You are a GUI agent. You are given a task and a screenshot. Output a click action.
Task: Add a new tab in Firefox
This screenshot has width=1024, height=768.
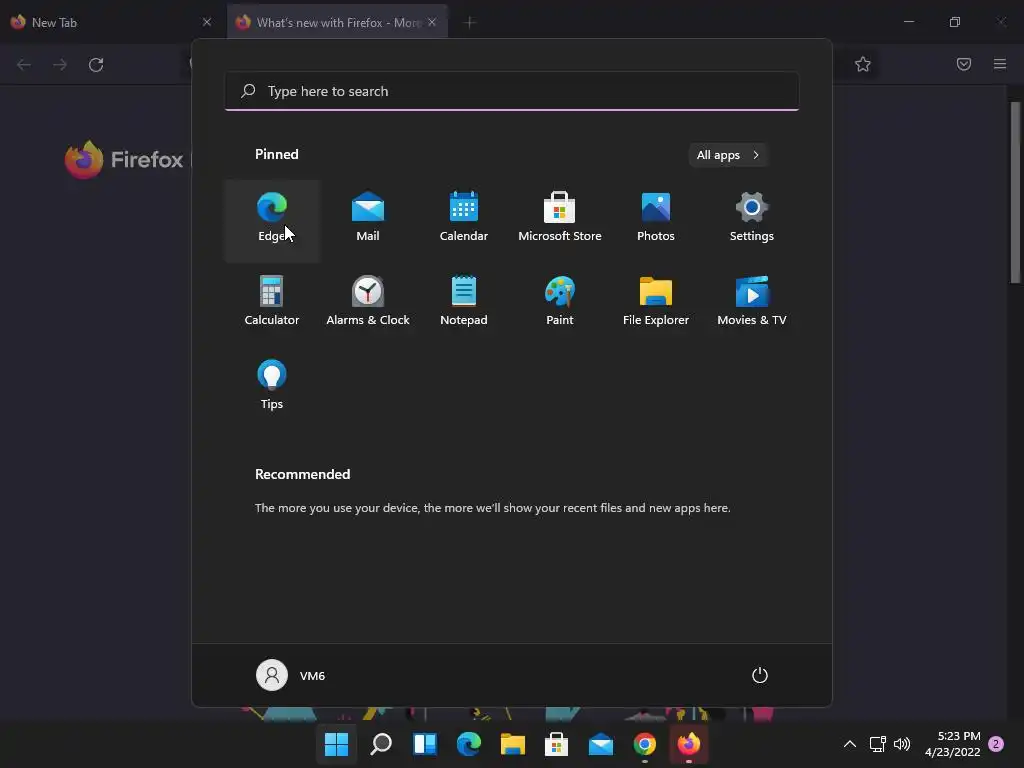(x=470, y=22)
